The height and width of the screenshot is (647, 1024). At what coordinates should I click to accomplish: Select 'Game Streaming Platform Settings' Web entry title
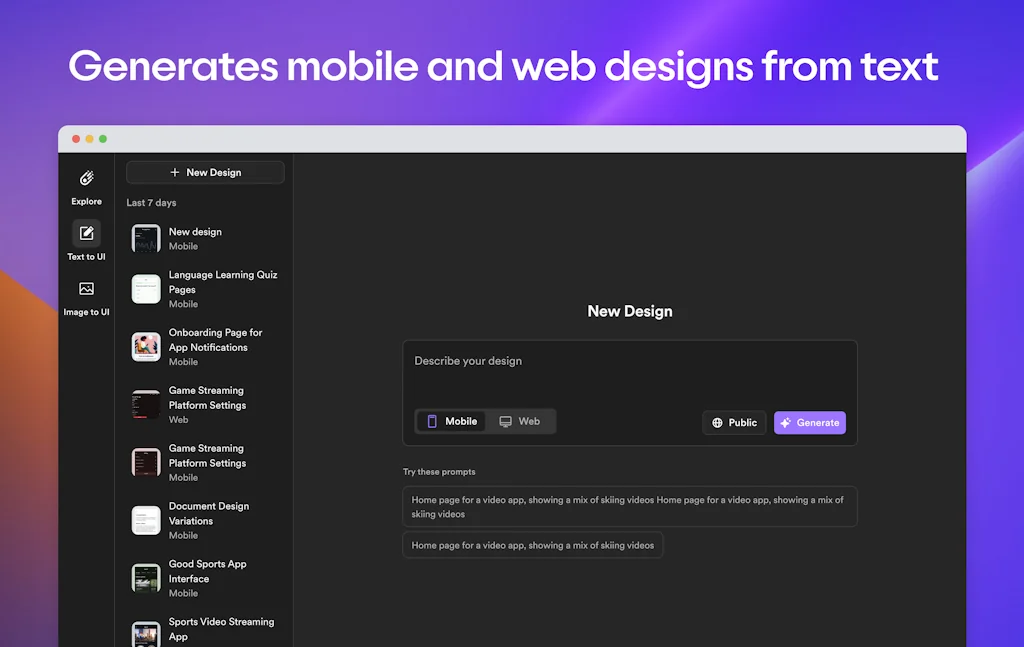click(x=207, y=398)
